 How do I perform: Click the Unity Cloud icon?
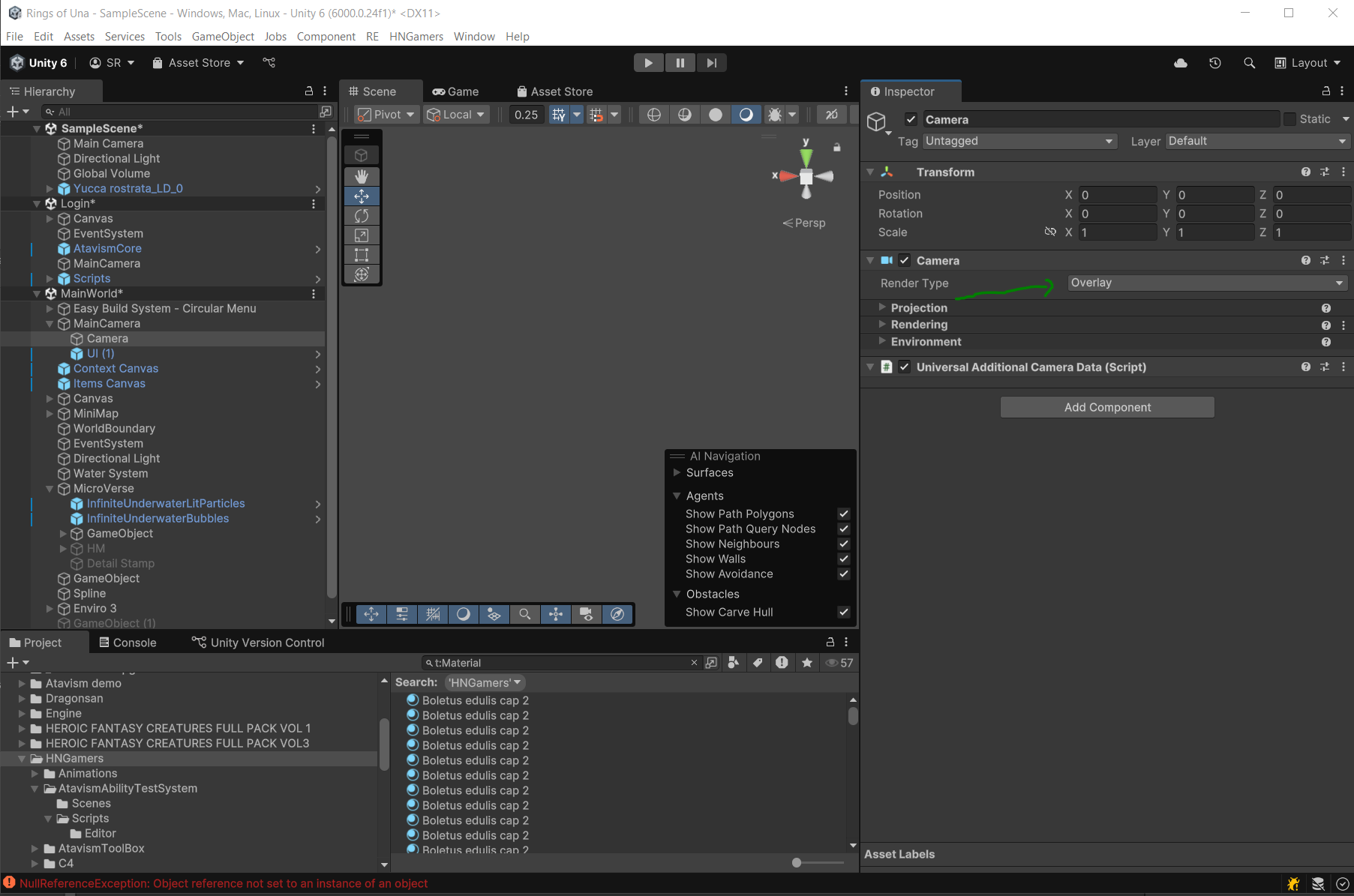pyautogui.click(x=1181, y=63)
